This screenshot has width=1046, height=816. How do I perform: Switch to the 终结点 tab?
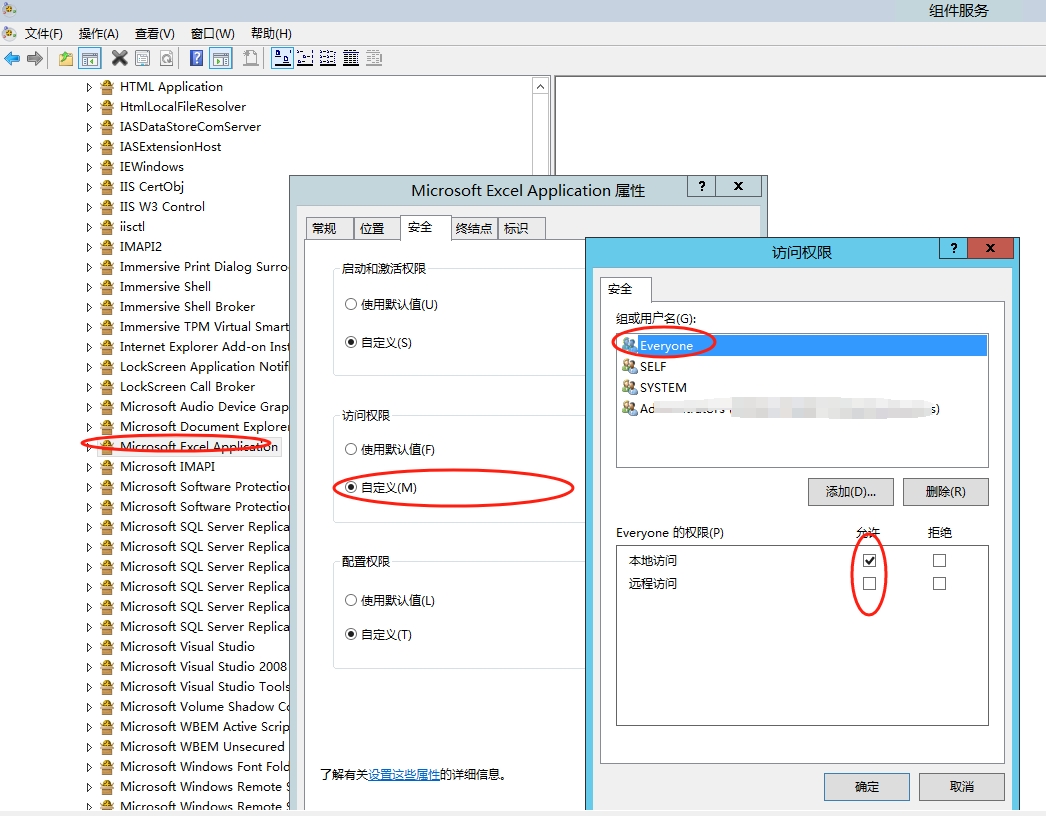pyautogui.click(x=474, y=228)
